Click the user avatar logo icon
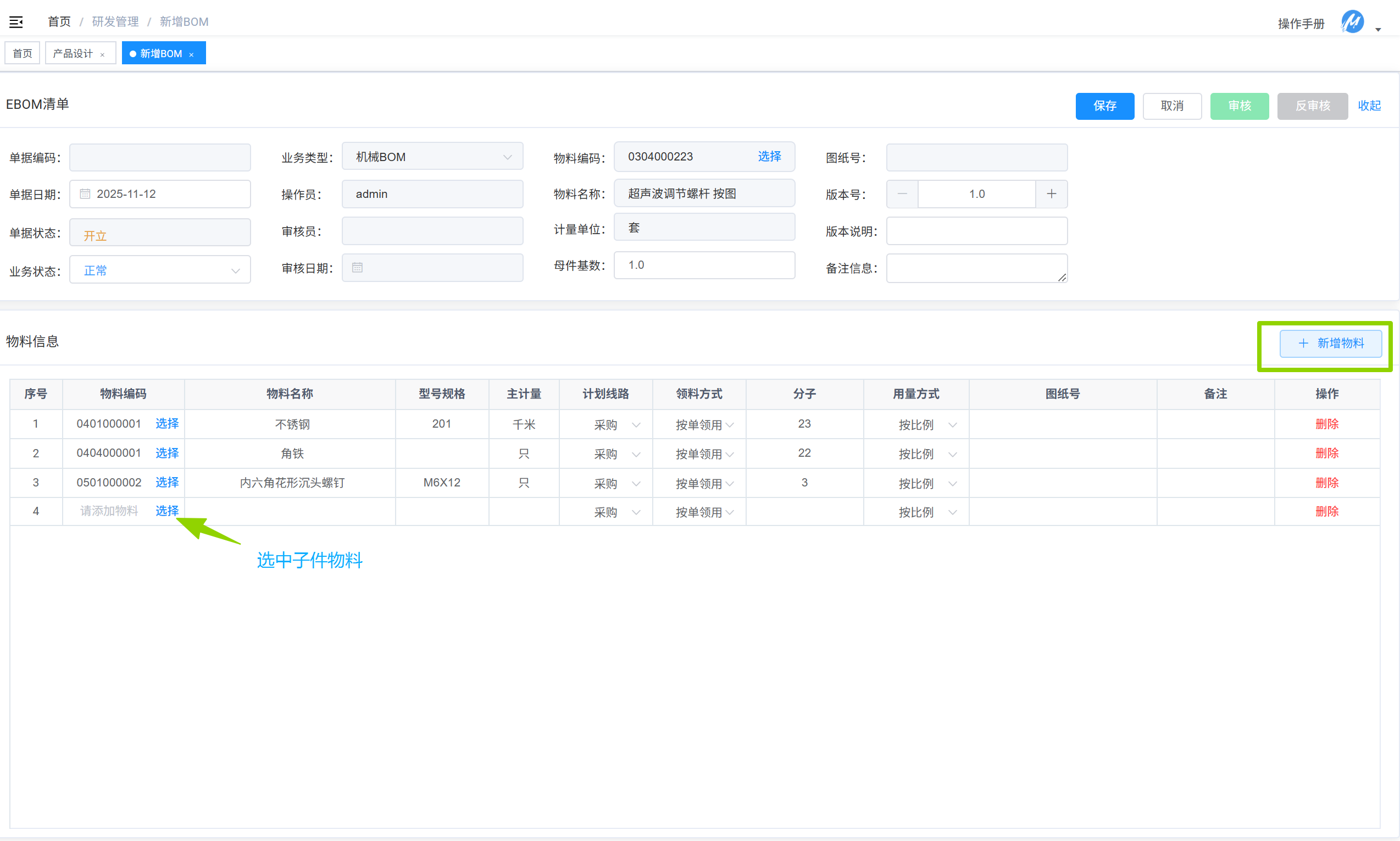The width and height of the screenshot is (1400, 841). (1352, 22)
